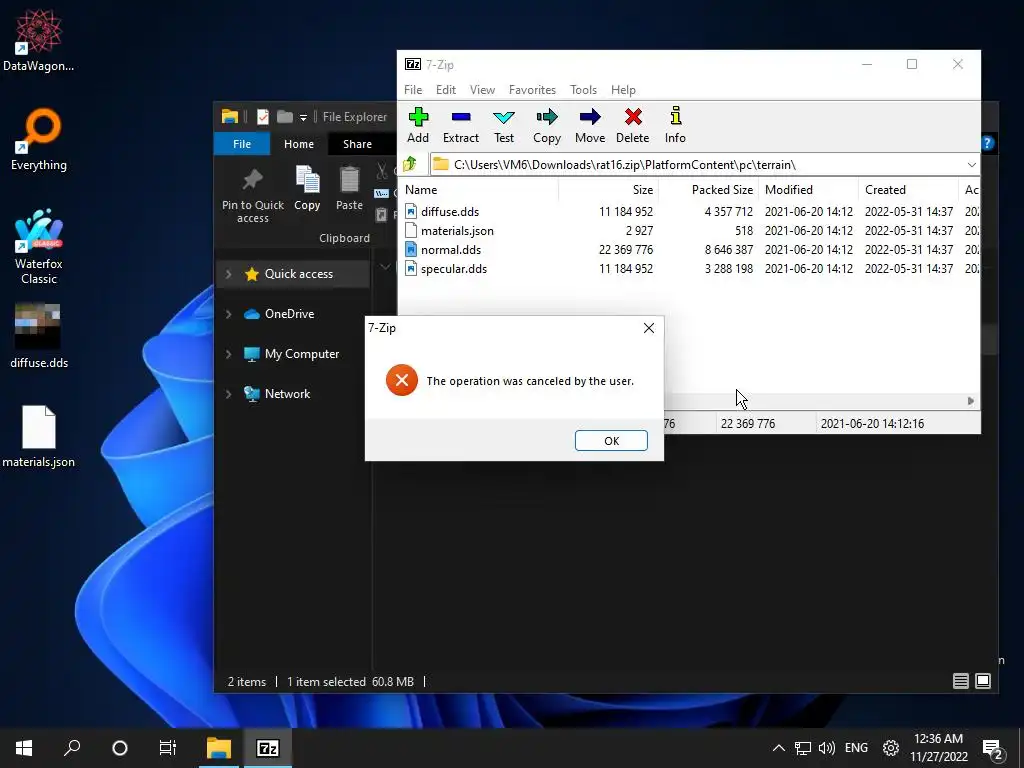Image resolution: width=1024 pixels, height=768 pixels.
Task: Click the Add toolbar icon in 7-Zip
Action: coord(418,125)
